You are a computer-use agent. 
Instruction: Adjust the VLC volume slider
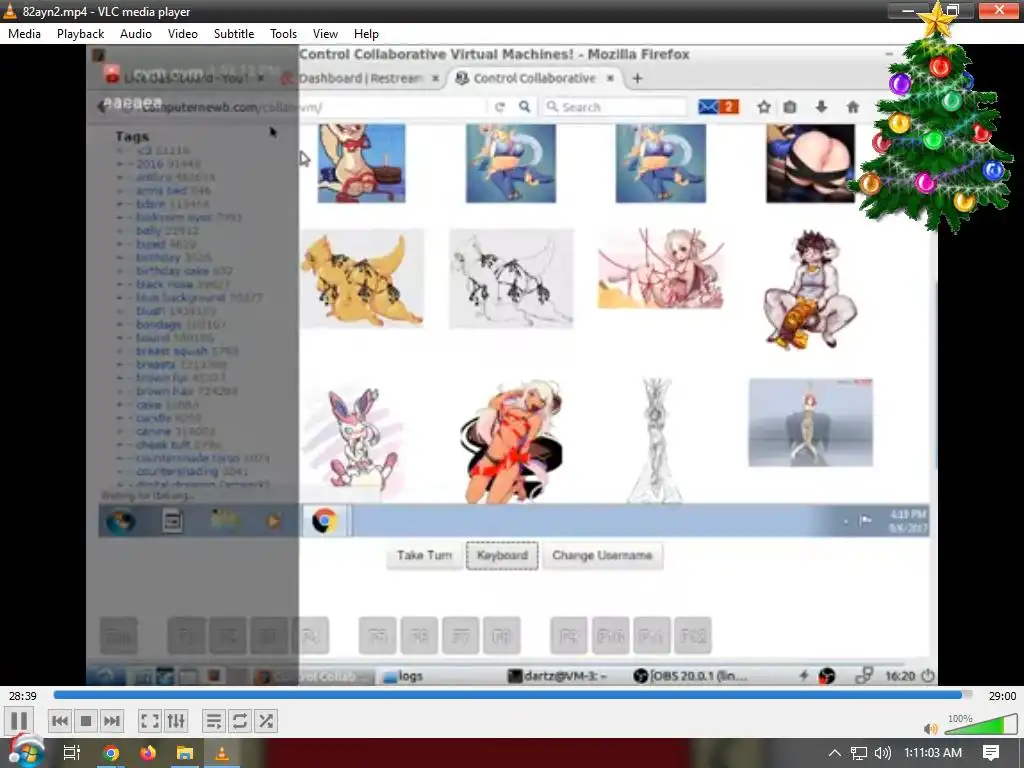click(980, 724)
